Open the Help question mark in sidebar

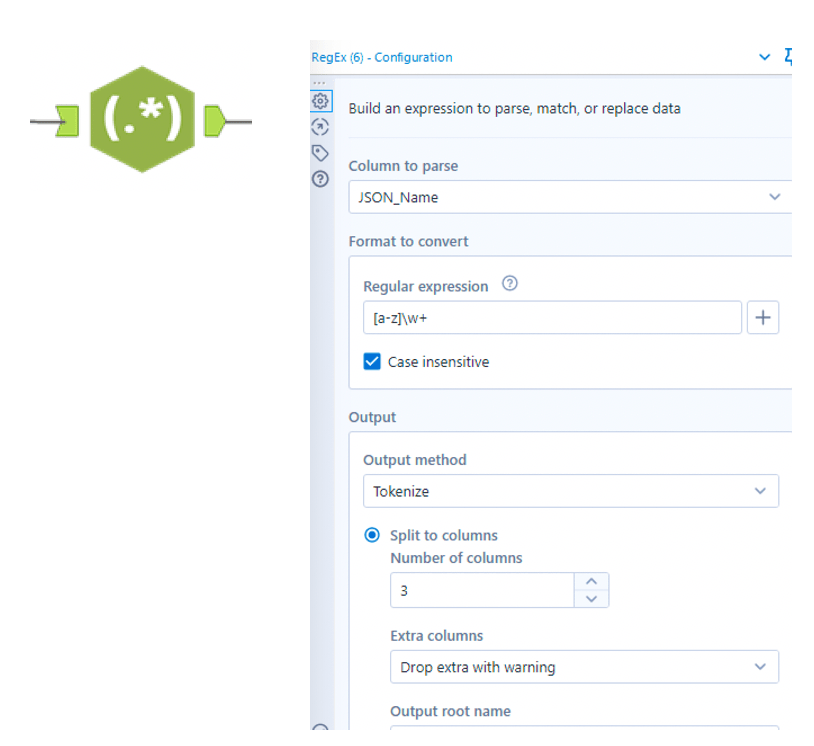pos(321,179)
